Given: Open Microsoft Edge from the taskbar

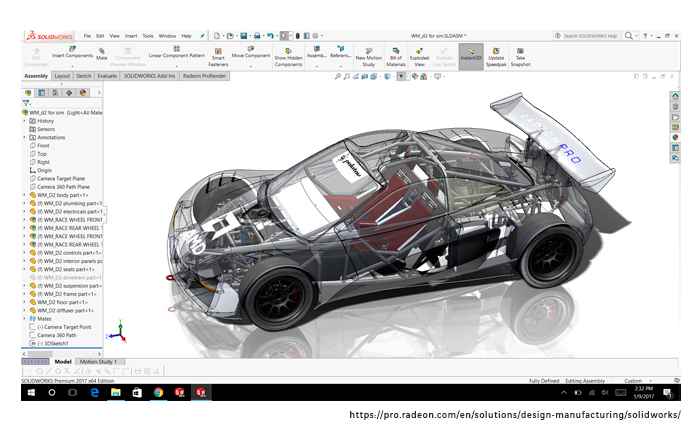Looking at the screenshot, I should 94,392.
